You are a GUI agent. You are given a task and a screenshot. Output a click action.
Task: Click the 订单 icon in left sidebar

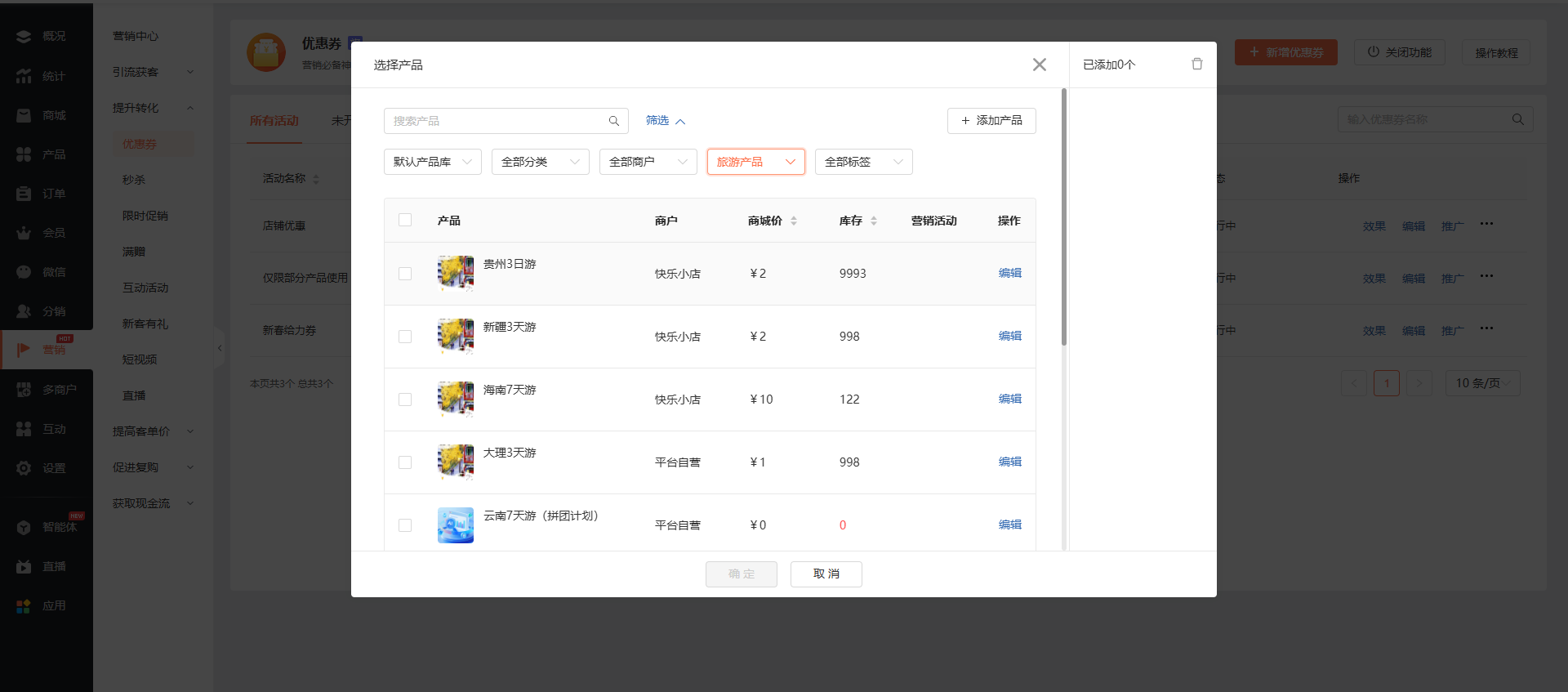point(24,194)
